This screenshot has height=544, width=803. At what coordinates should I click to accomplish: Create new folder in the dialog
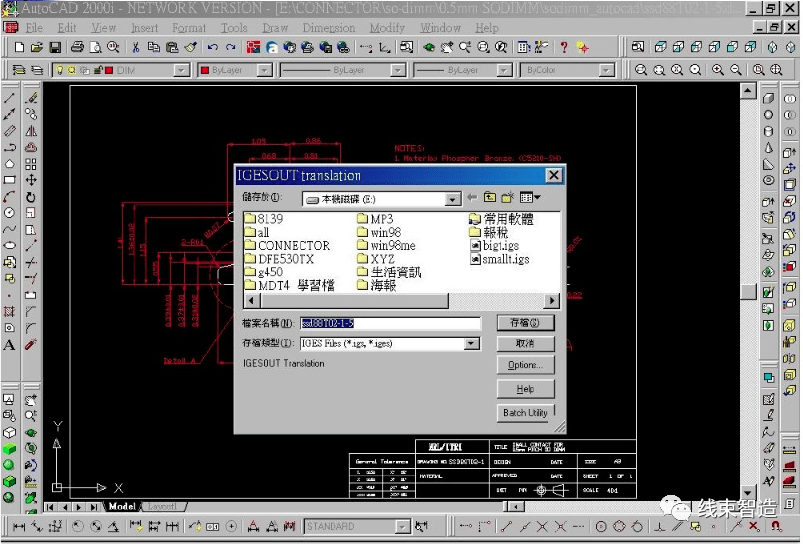[x=508, y=197]
